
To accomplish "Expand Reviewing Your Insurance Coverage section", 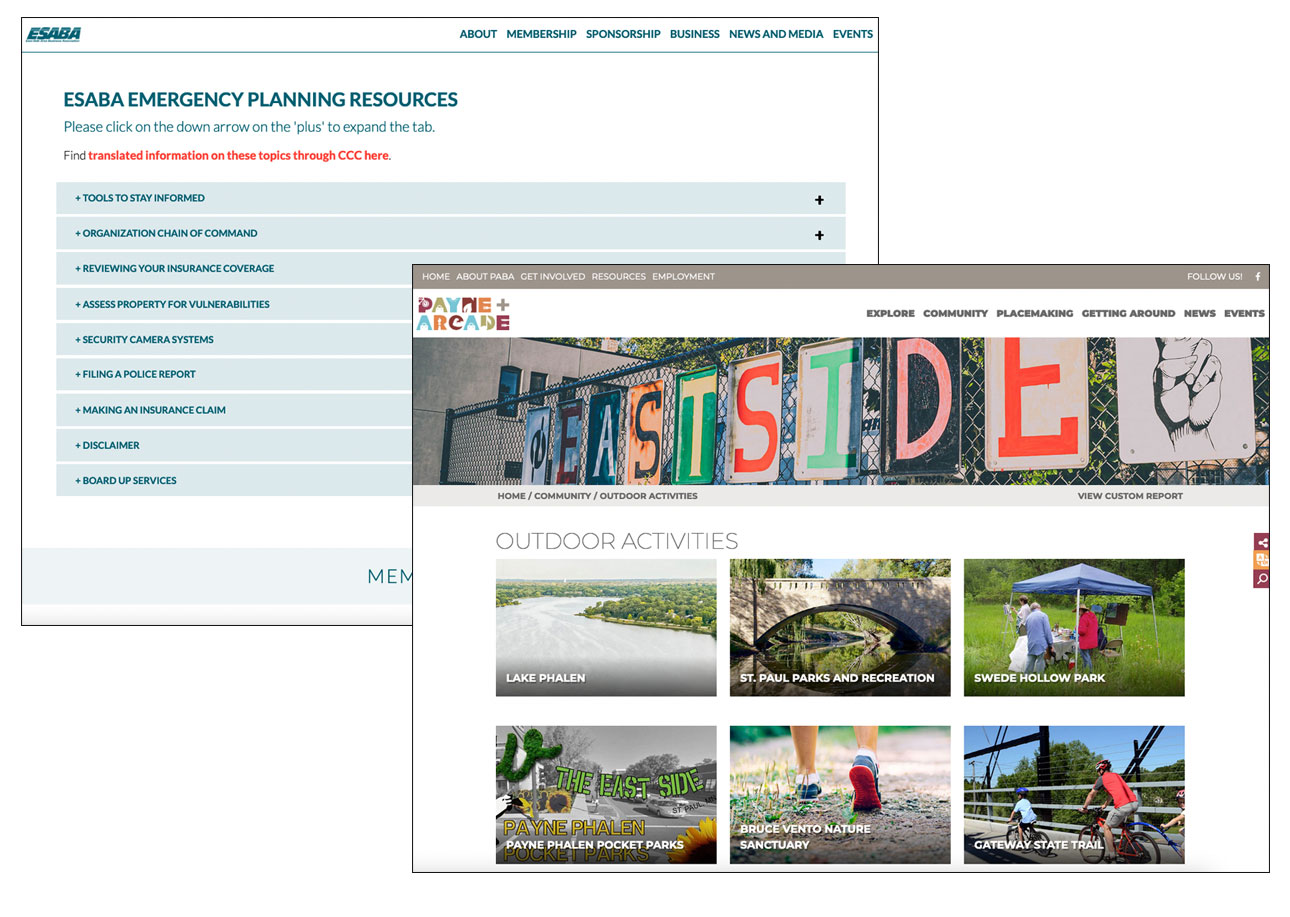I will click(235, 268).
